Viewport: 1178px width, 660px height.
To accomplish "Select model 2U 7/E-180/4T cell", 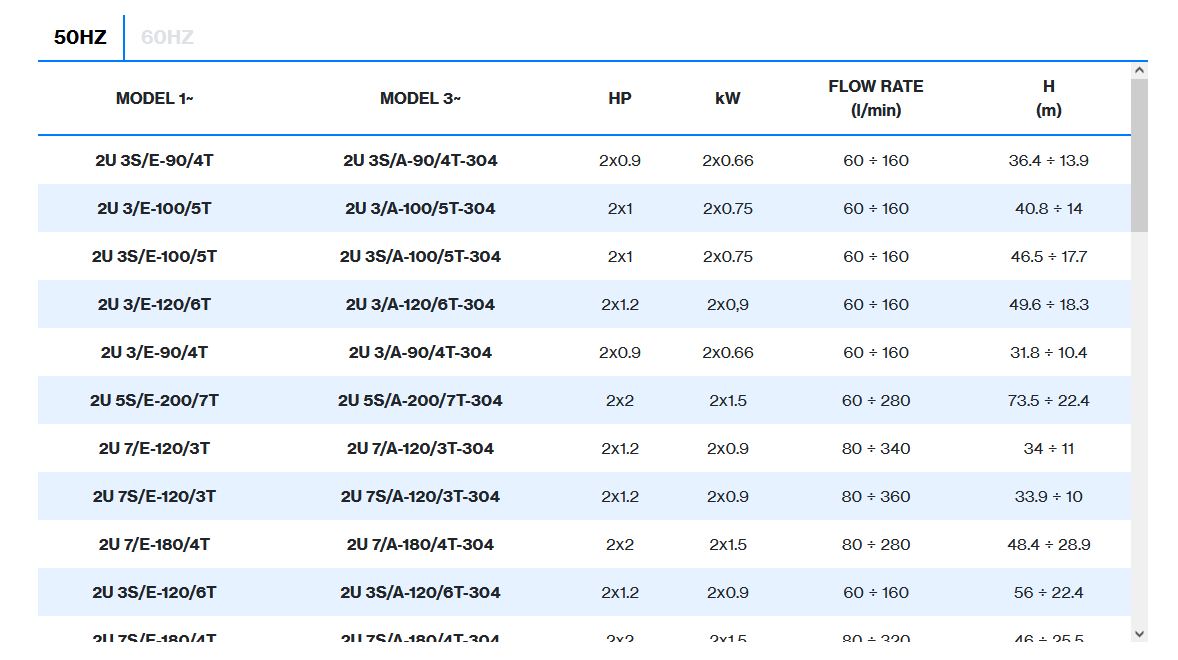I will click(154, 545).
